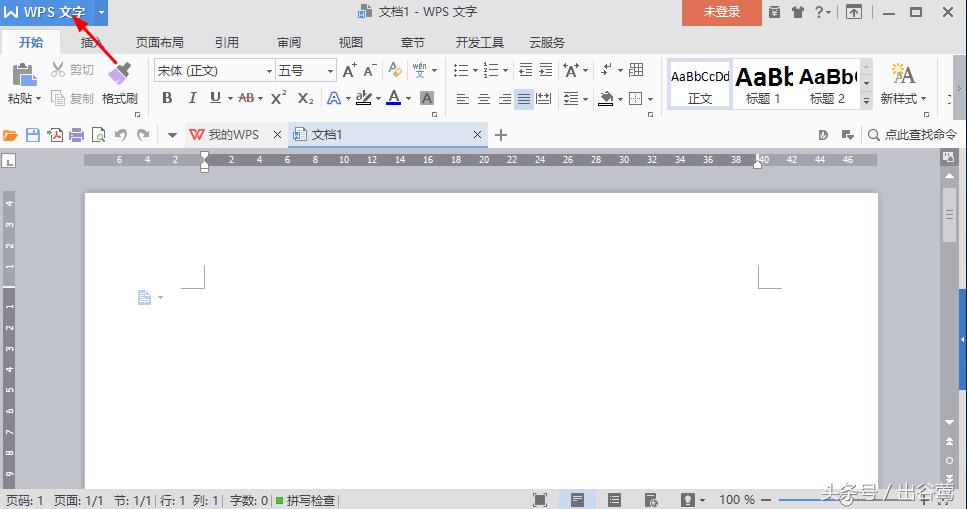
Task: Open new document tab with plus
Action: [501, 135]
